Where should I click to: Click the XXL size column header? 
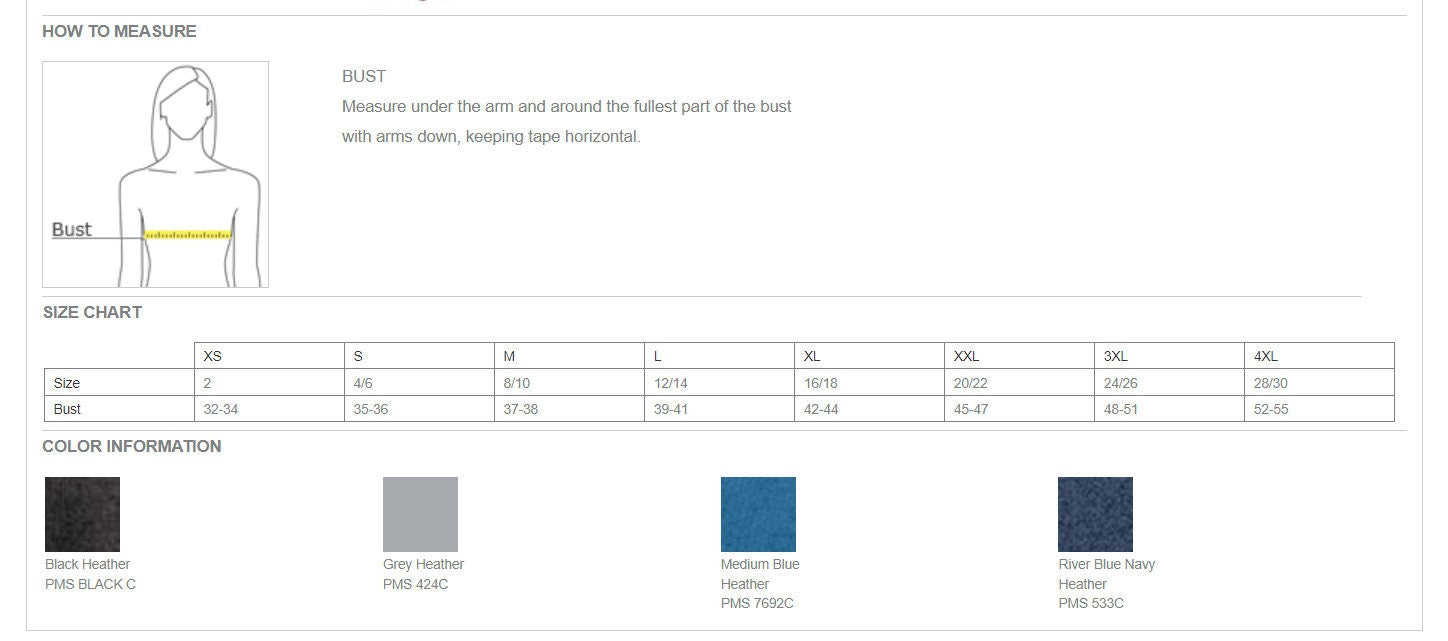pyautogui.click(x=1019, y=356)
